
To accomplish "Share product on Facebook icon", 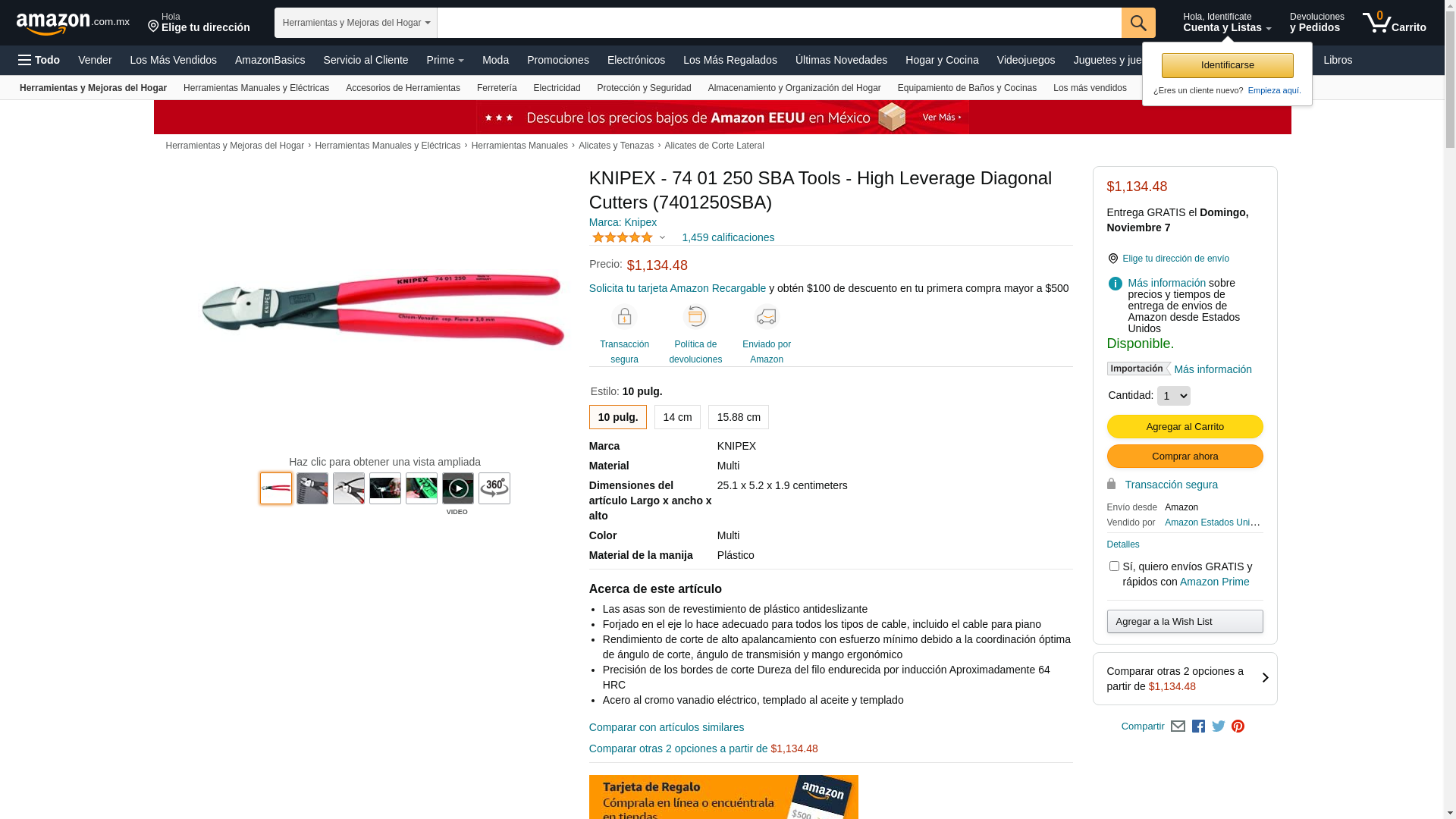I will (x=1198, y=726).
